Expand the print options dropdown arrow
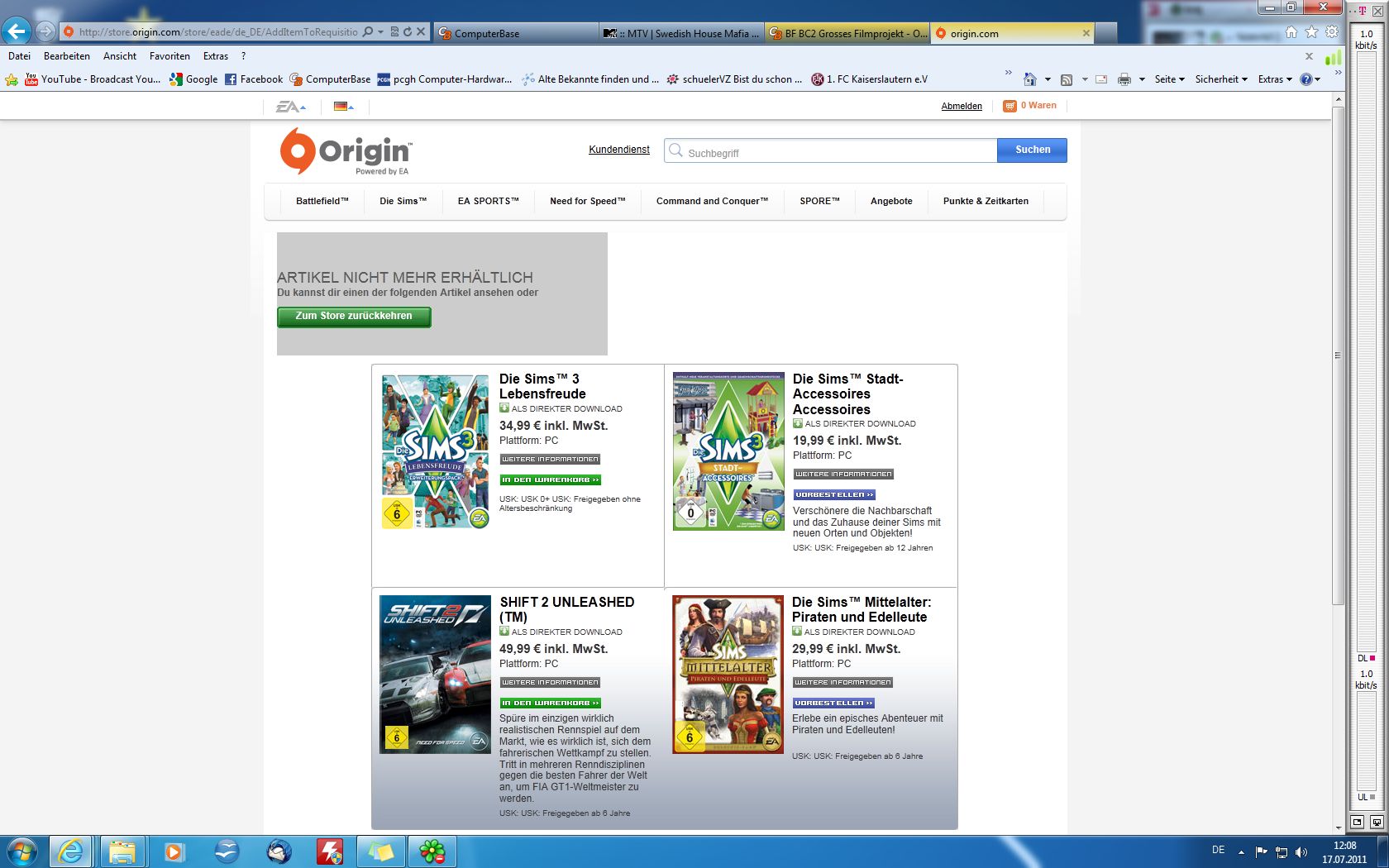The height and width of the screenshot is (868, 1389). point(1142,79)
